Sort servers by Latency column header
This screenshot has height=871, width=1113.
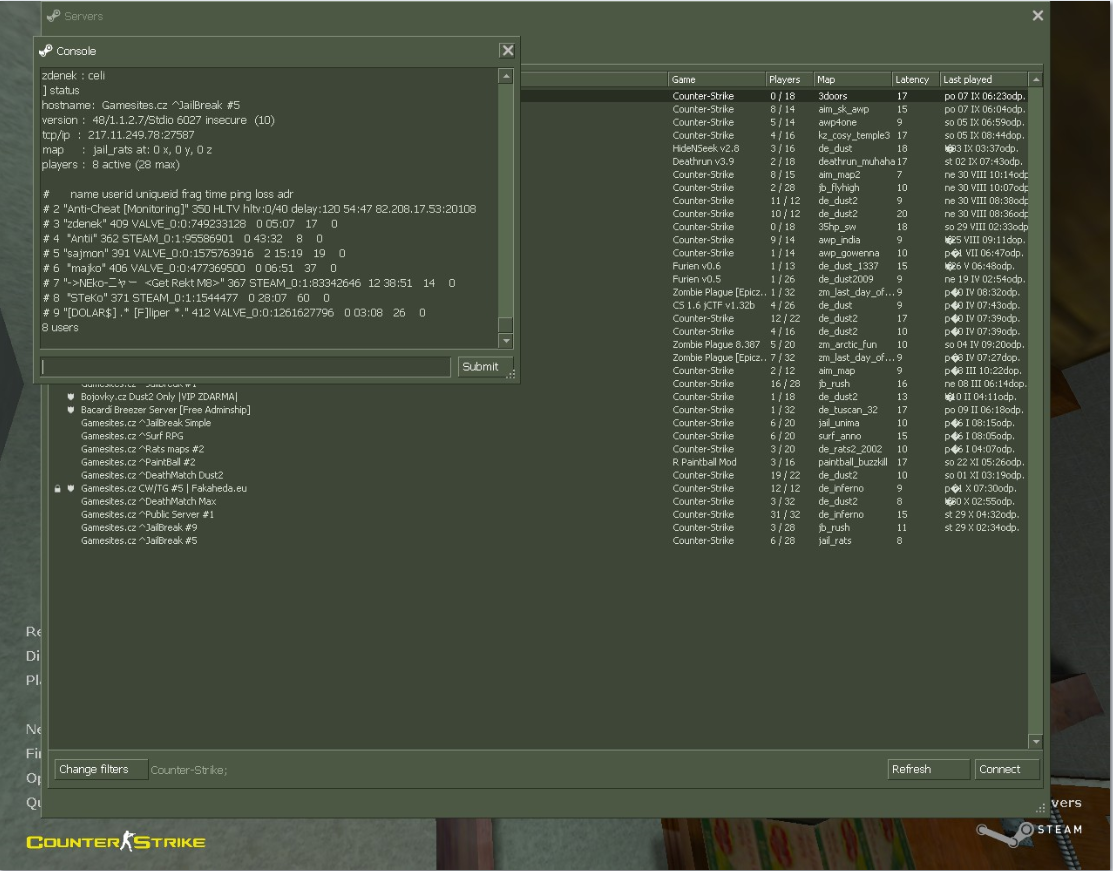click(915, 79)
